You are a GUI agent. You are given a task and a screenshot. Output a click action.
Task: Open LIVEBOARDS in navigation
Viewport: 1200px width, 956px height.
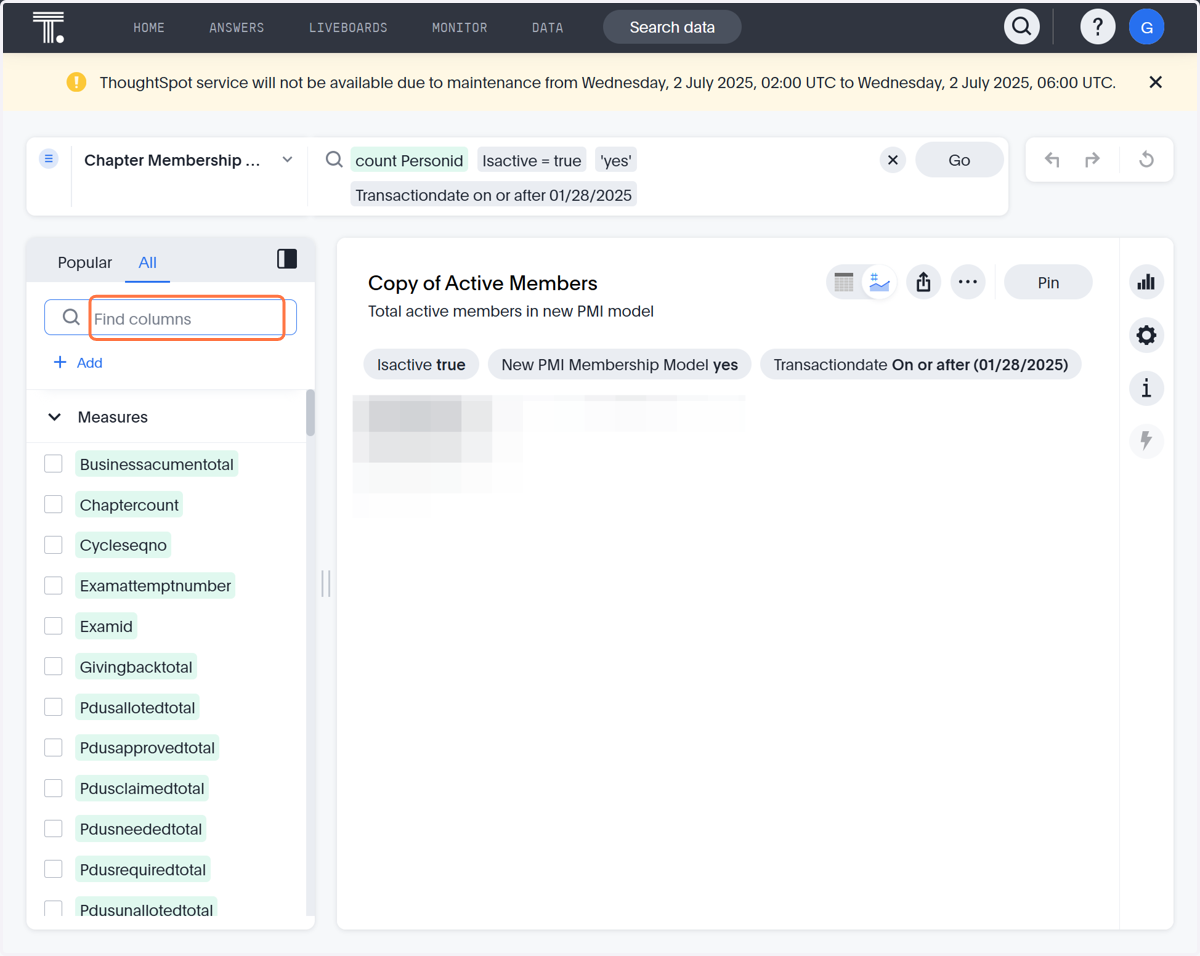click(348, 27)
